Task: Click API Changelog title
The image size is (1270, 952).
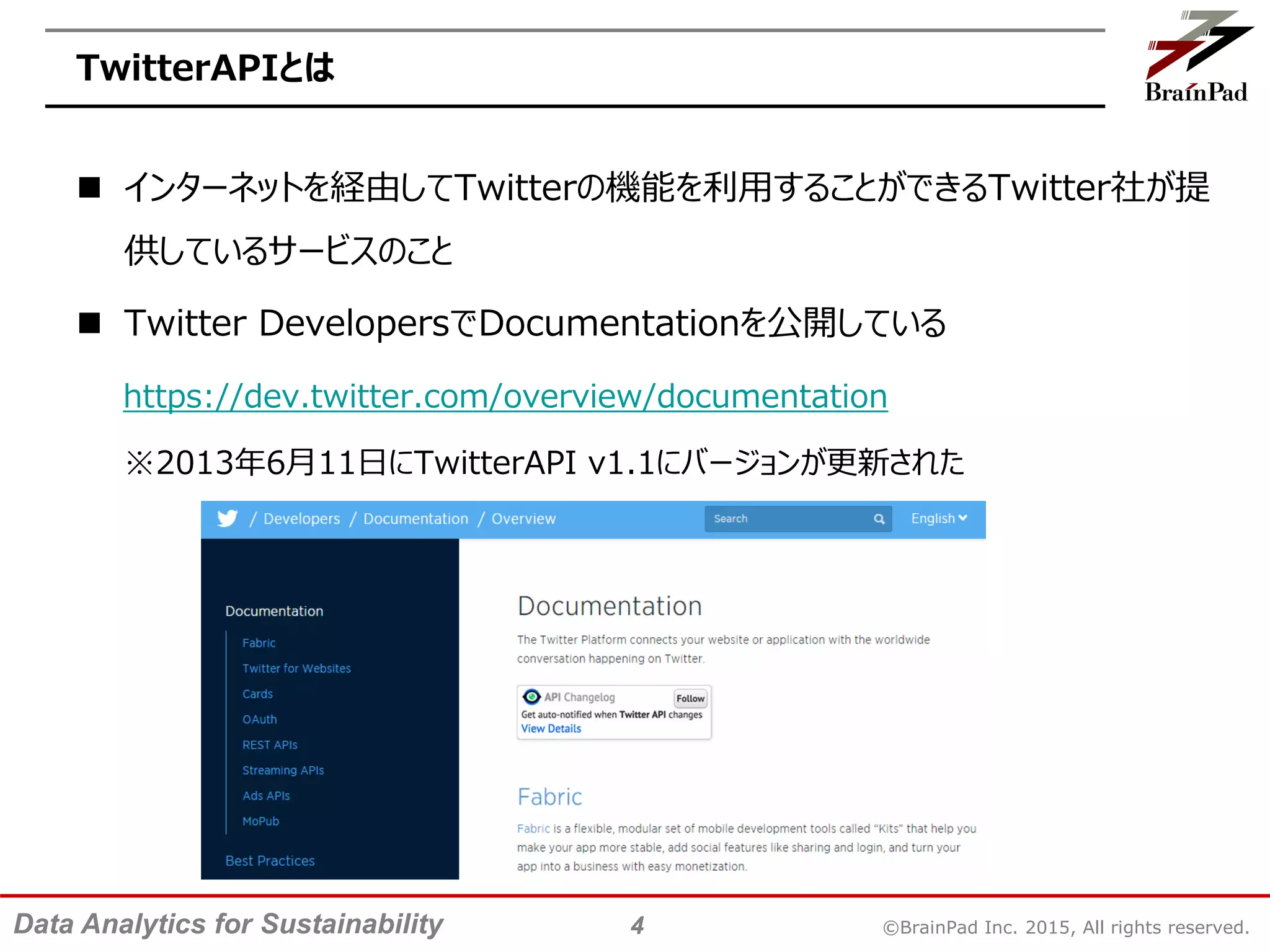Action: [x=579, y=697]
